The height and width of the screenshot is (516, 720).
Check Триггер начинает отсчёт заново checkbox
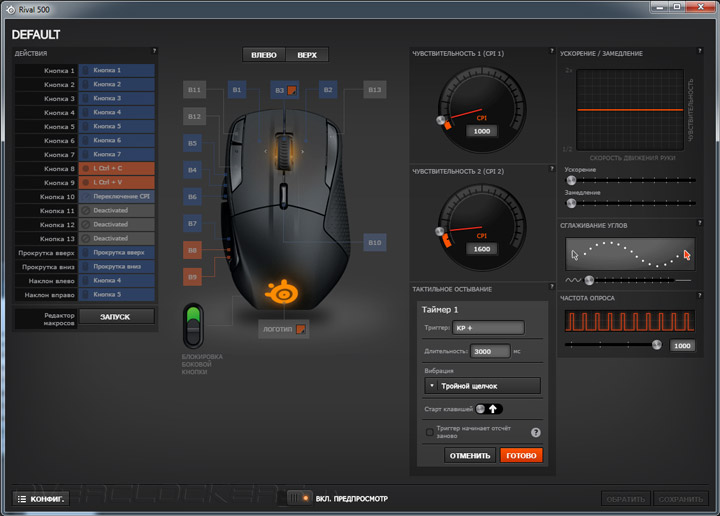click(430, 432)
